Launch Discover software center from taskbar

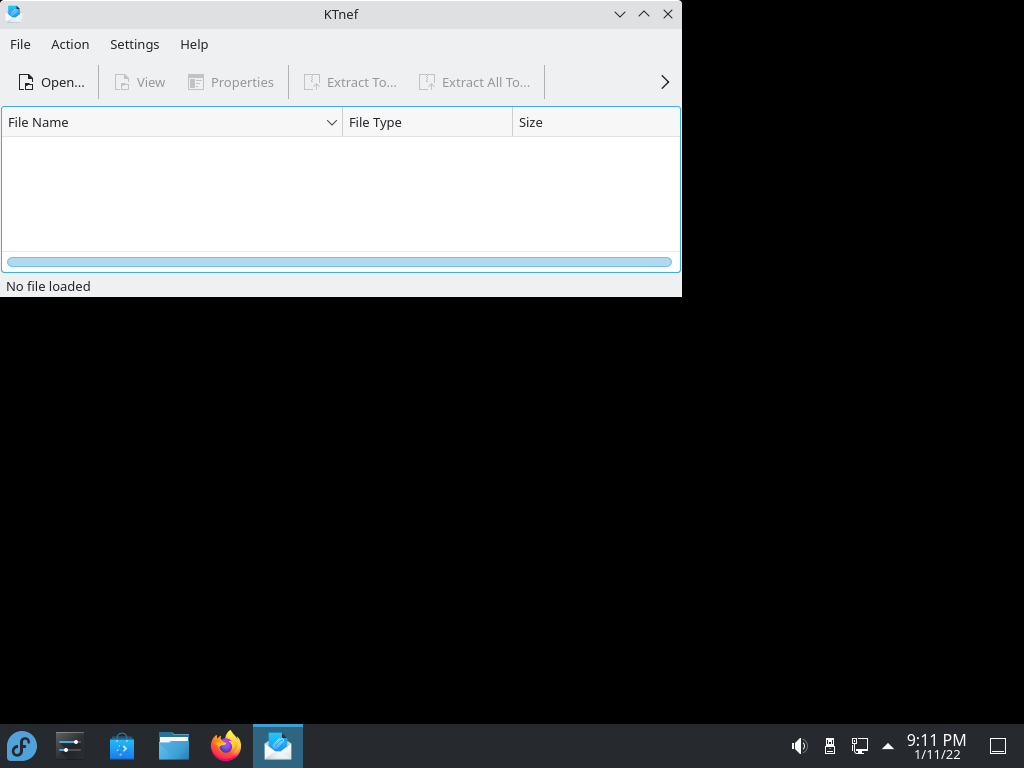(121, 746)
